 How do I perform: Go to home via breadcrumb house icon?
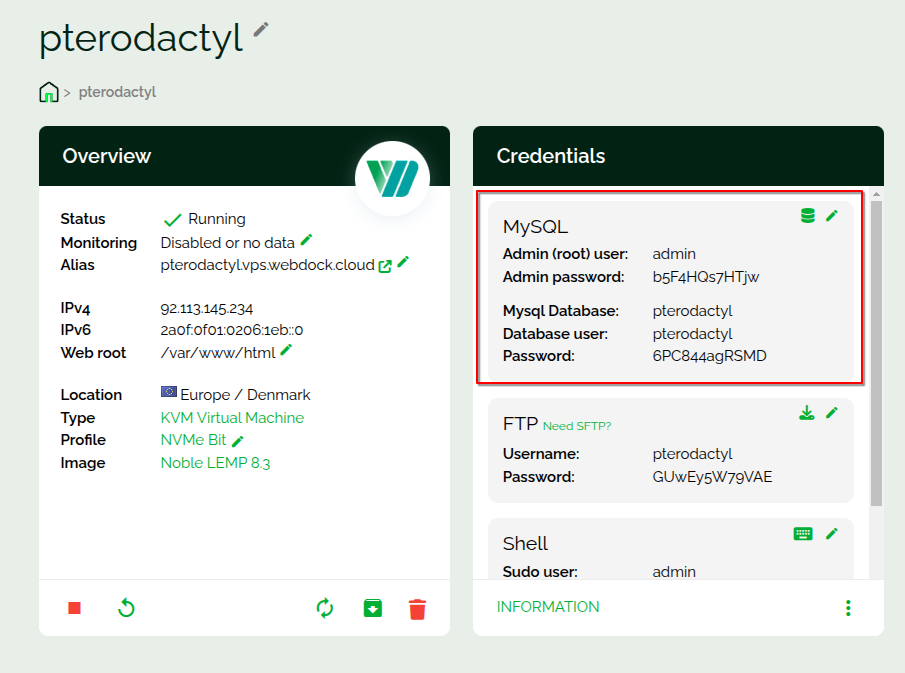tap(48, 93)
